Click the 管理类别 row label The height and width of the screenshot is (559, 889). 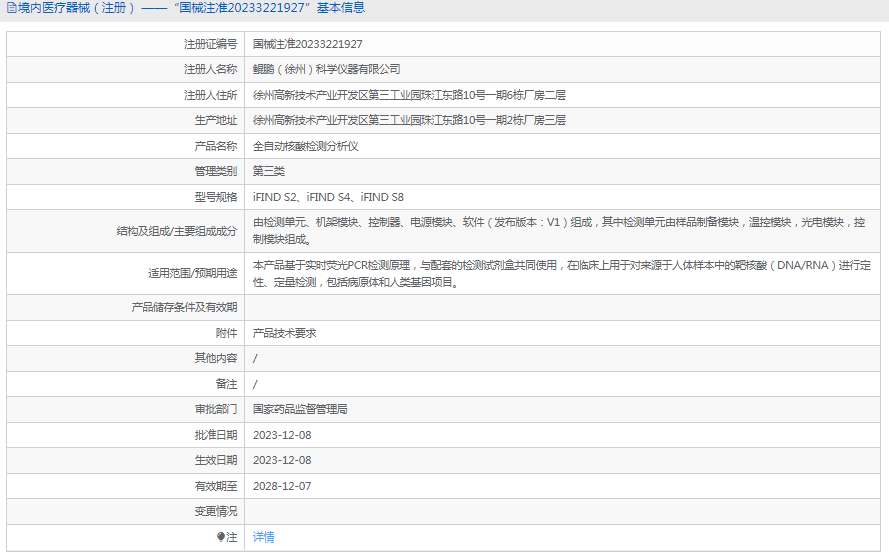[x=216, y=171]
